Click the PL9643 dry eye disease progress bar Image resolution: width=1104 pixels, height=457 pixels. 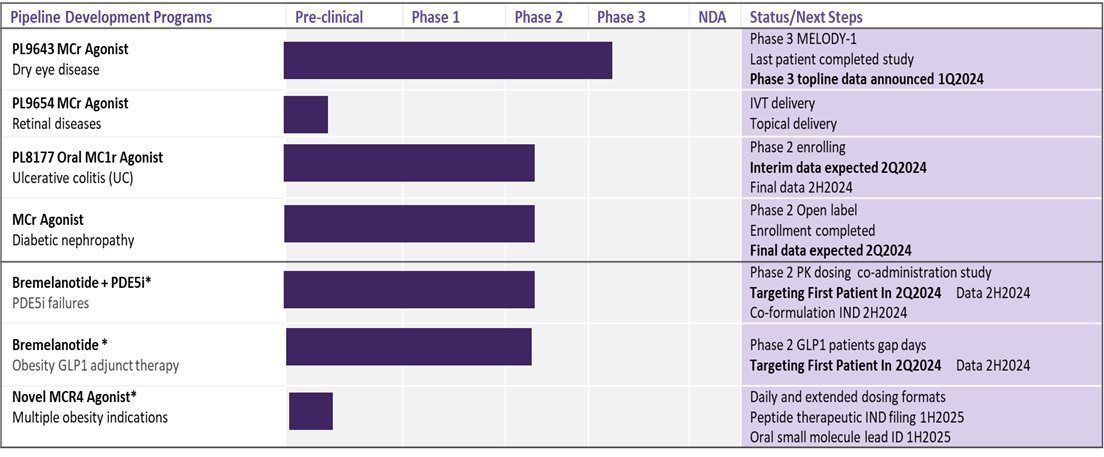(x=447, y=60)
